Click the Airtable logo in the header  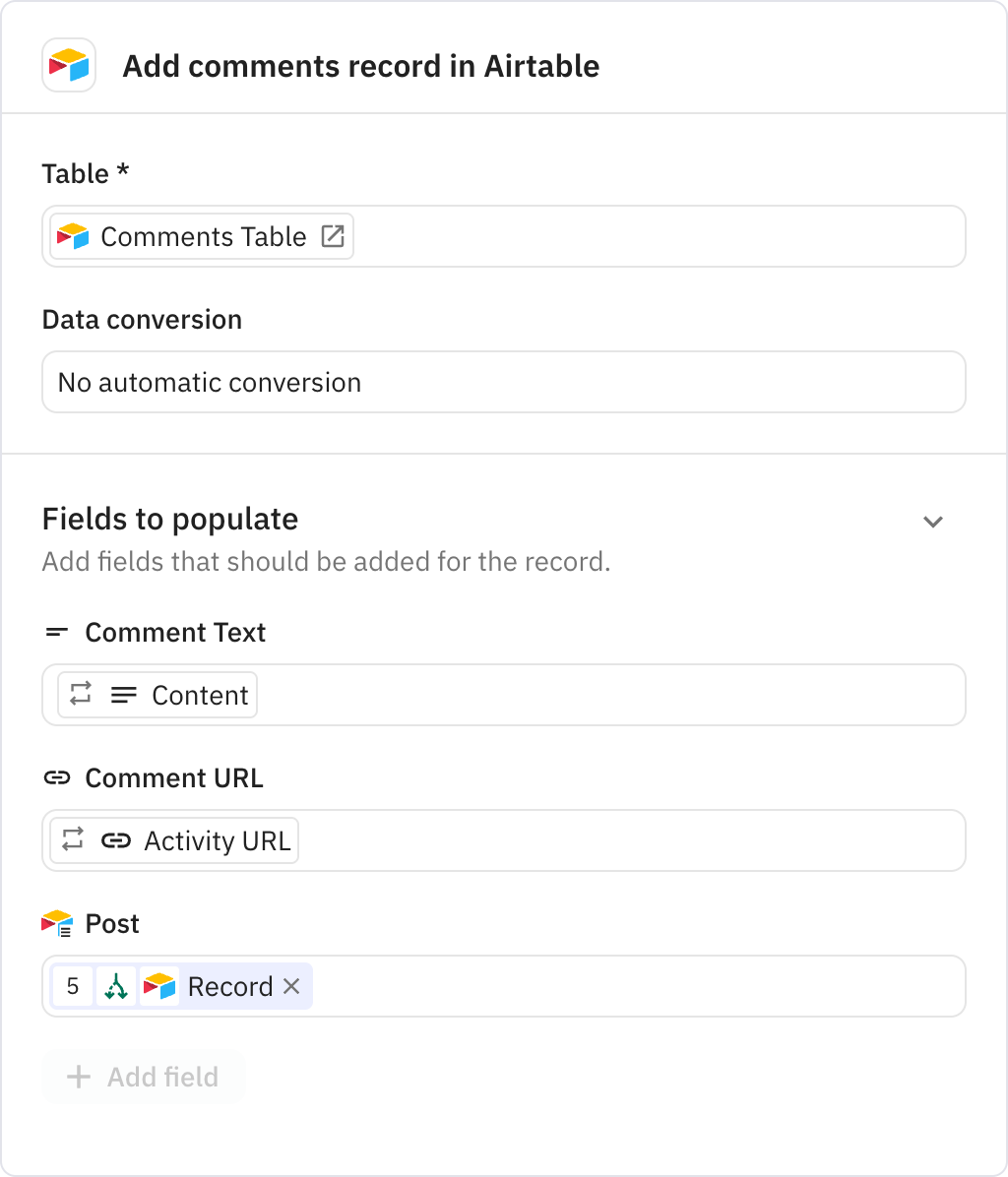tap(68, 65)
